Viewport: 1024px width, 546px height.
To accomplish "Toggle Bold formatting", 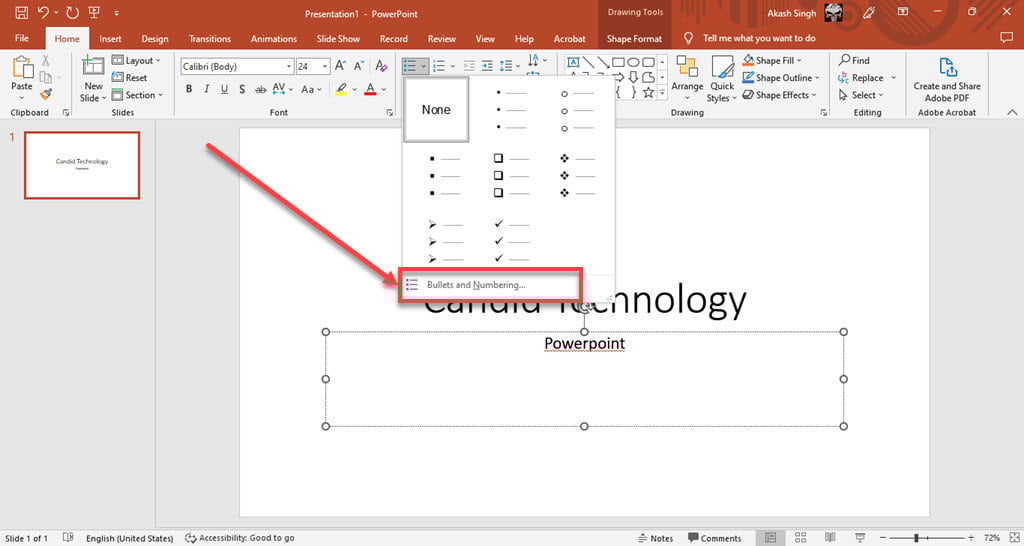I will coord(189,89).
